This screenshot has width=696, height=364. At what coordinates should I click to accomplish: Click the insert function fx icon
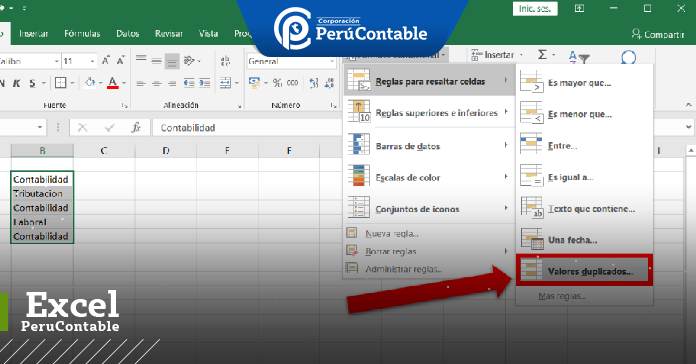coord(136,128)
